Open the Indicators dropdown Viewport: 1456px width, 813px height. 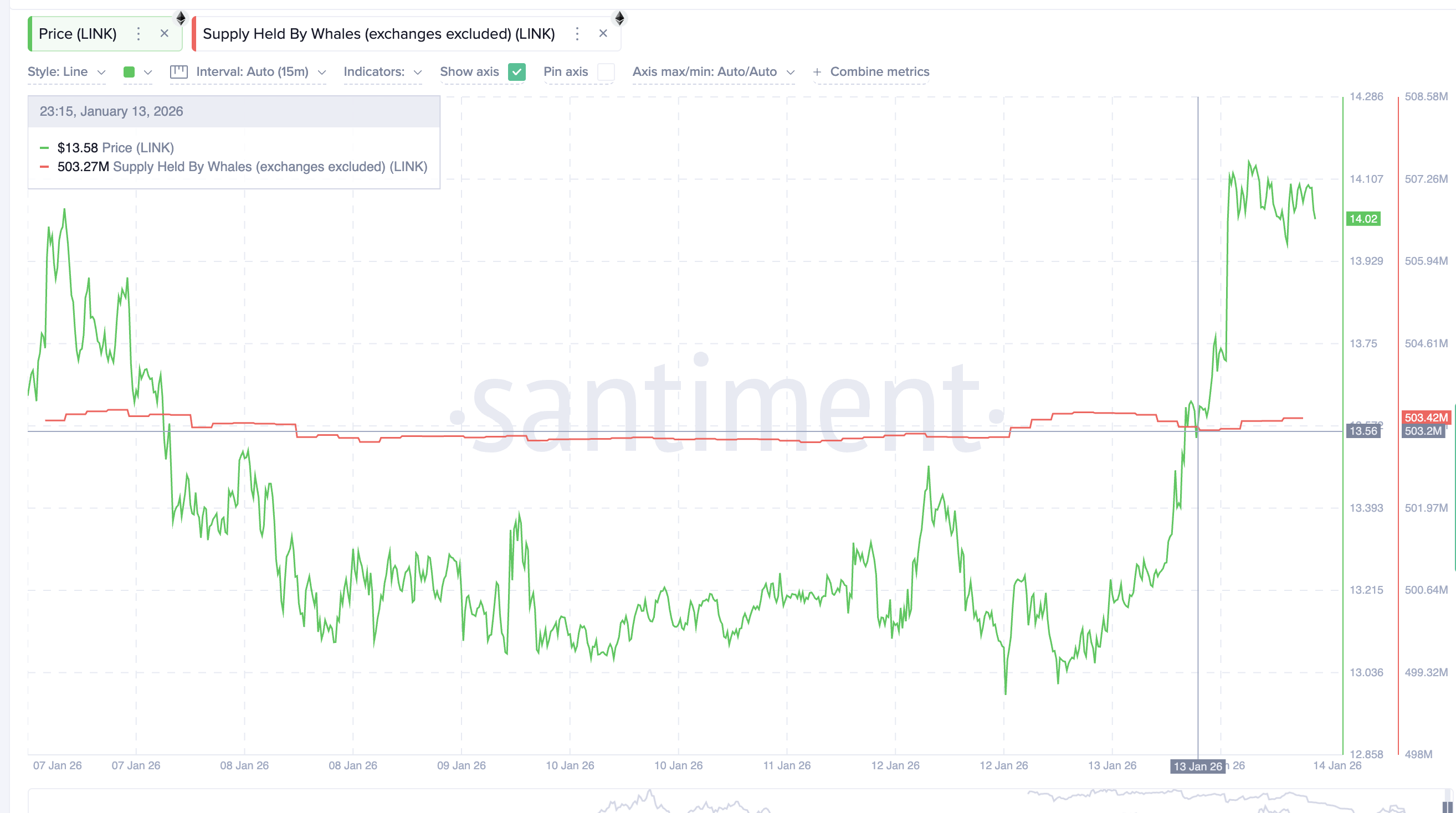[383, 72]
